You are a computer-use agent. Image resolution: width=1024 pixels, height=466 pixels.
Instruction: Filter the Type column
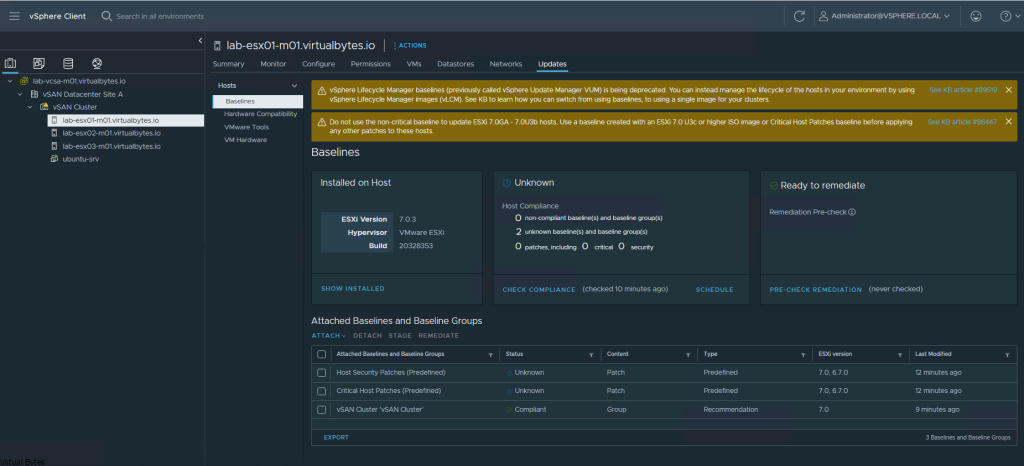tap(803, 355)
